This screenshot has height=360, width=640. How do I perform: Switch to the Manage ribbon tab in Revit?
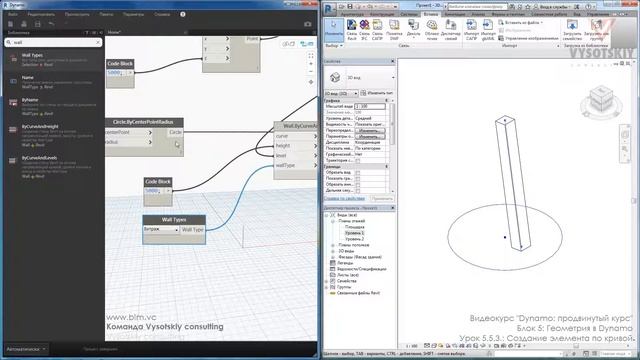pyautogui.click(x=598, y=14)
